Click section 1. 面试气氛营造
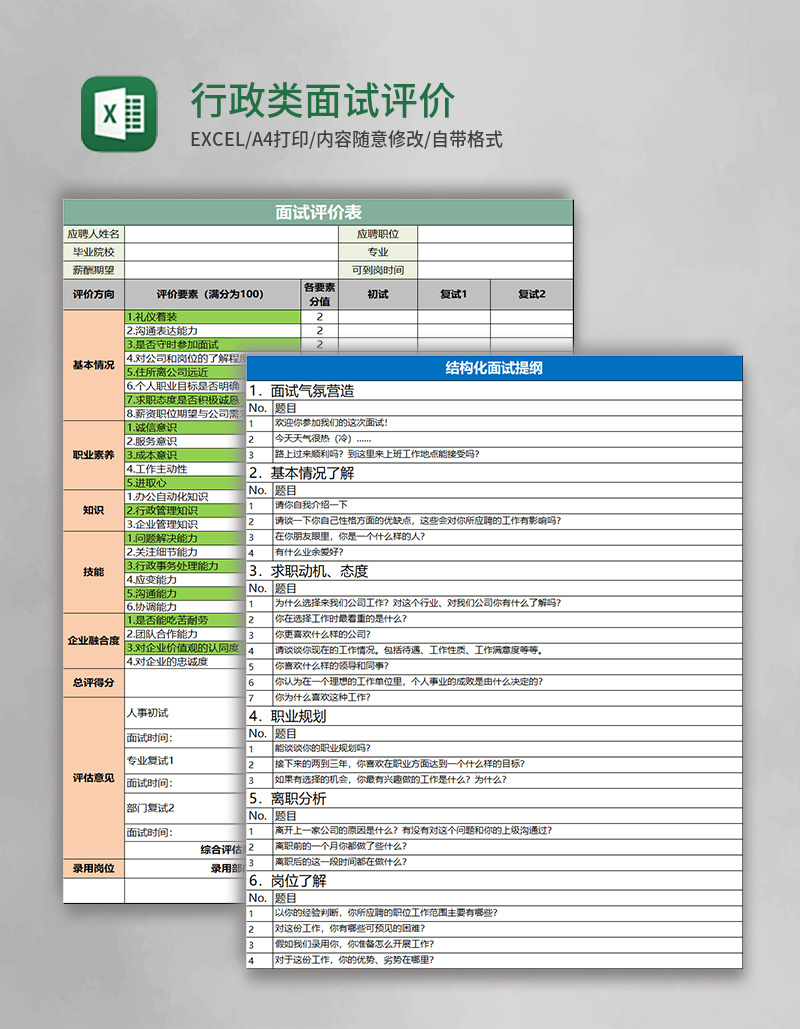The image size is (800, 1029). pyautogui.click(x=300, y=389)
